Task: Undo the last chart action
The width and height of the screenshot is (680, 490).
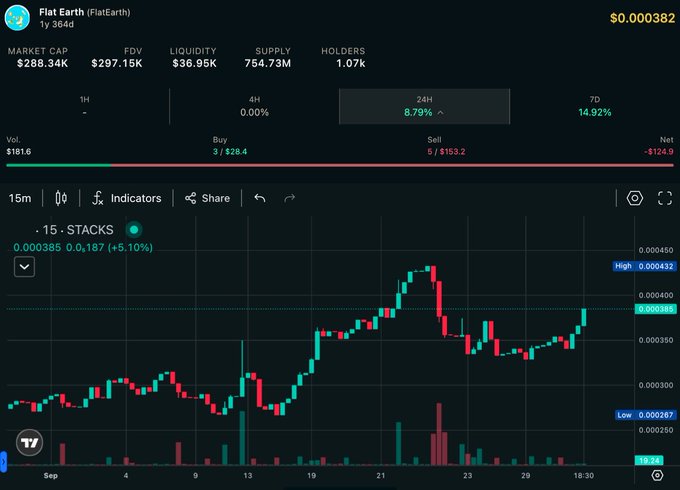Action: (x=260, y=198)
